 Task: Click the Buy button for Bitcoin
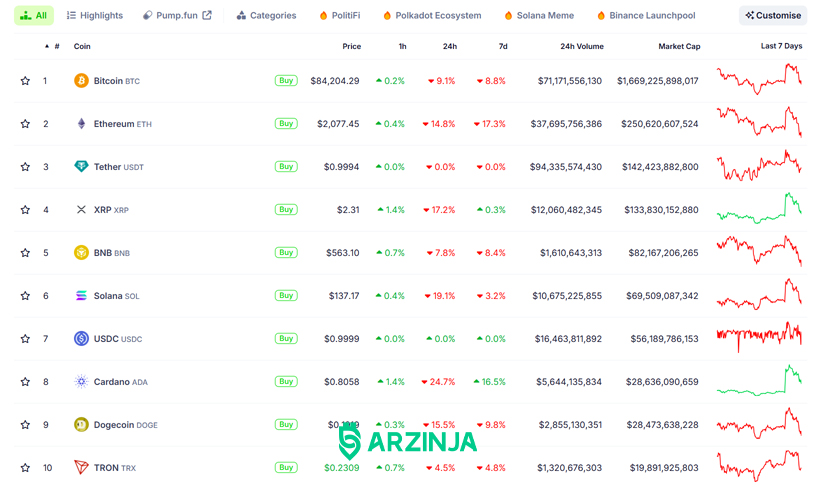pos(286,81)
